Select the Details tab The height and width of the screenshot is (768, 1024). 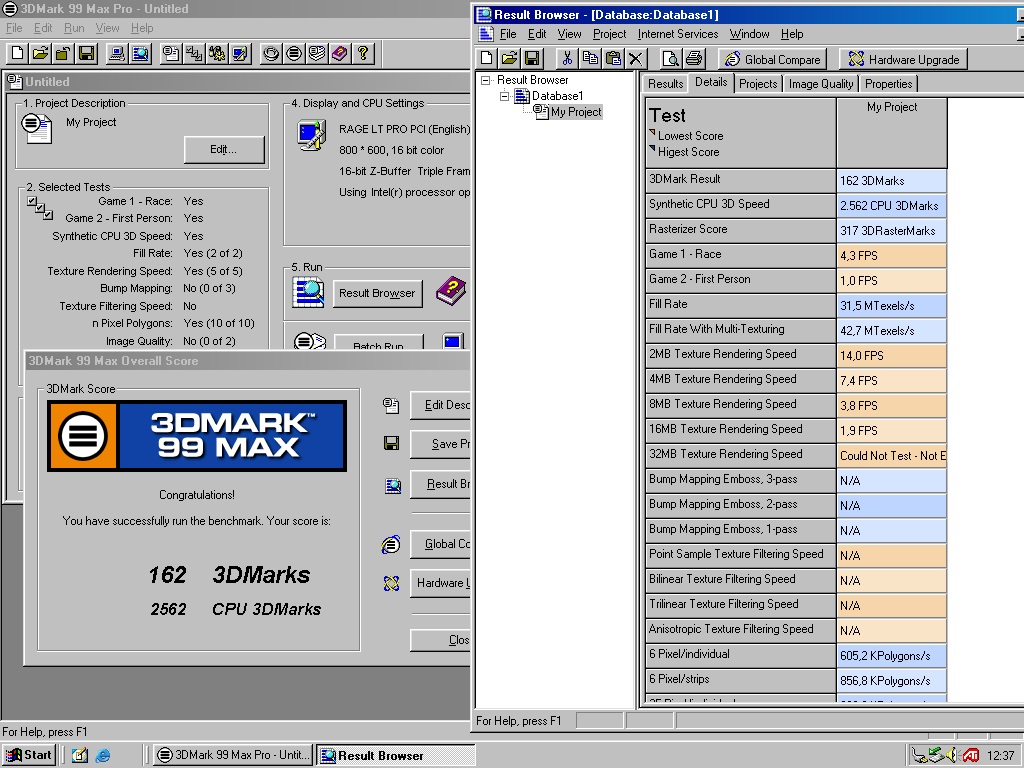coord(711,82)
